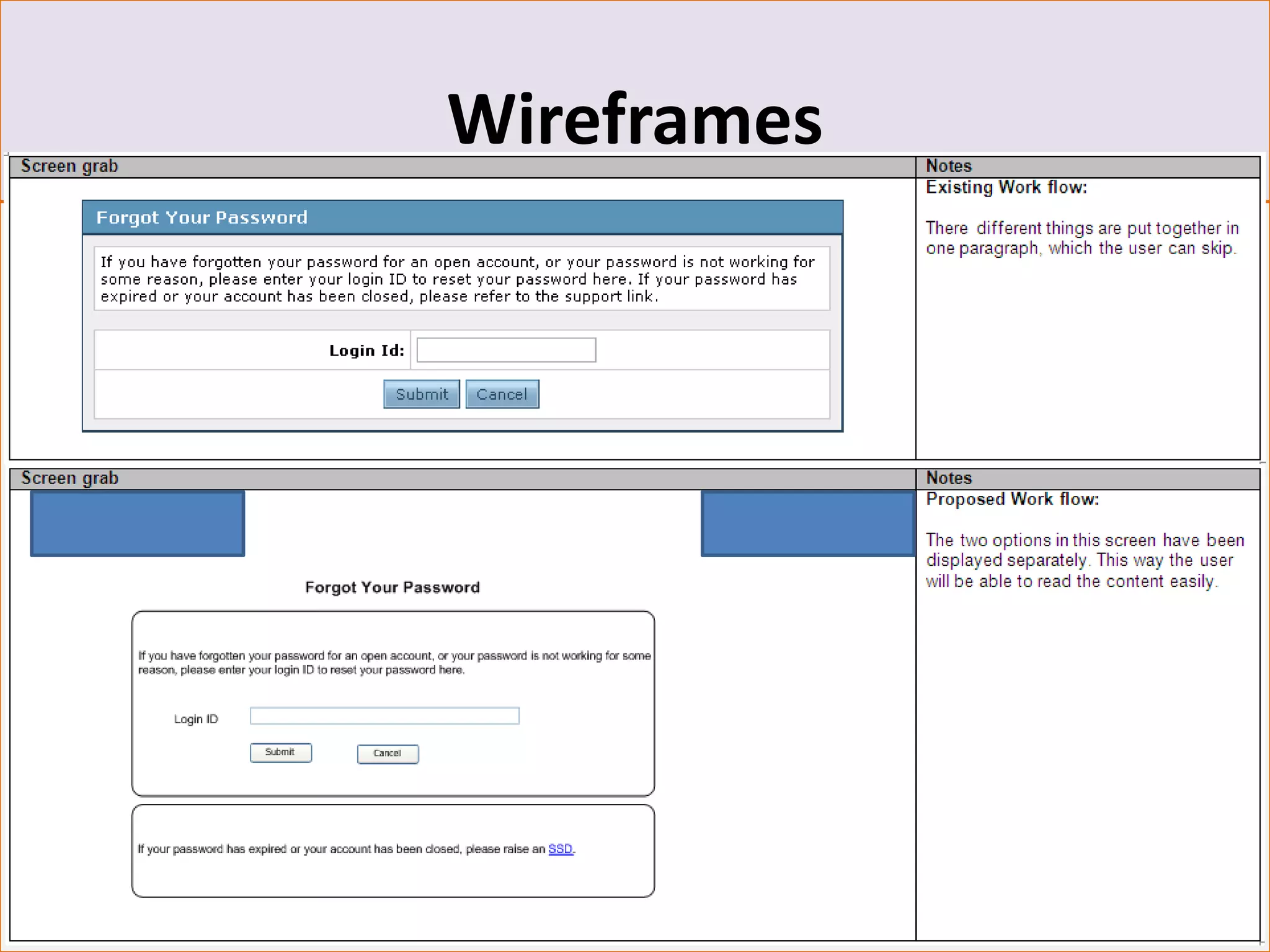Click the small Cancel button in the proposed wireframe
This screenshot has height=952, width=1270.
point(388,754)
